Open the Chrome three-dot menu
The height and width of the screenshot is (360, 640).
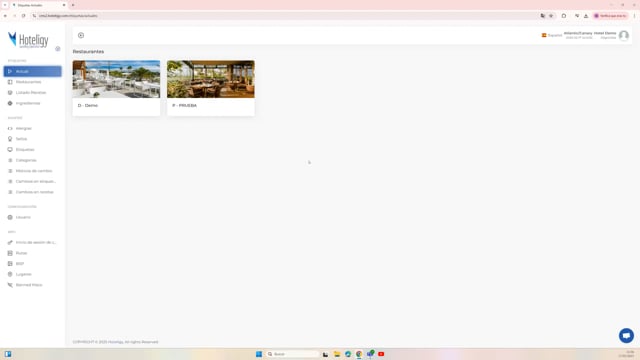634,16
